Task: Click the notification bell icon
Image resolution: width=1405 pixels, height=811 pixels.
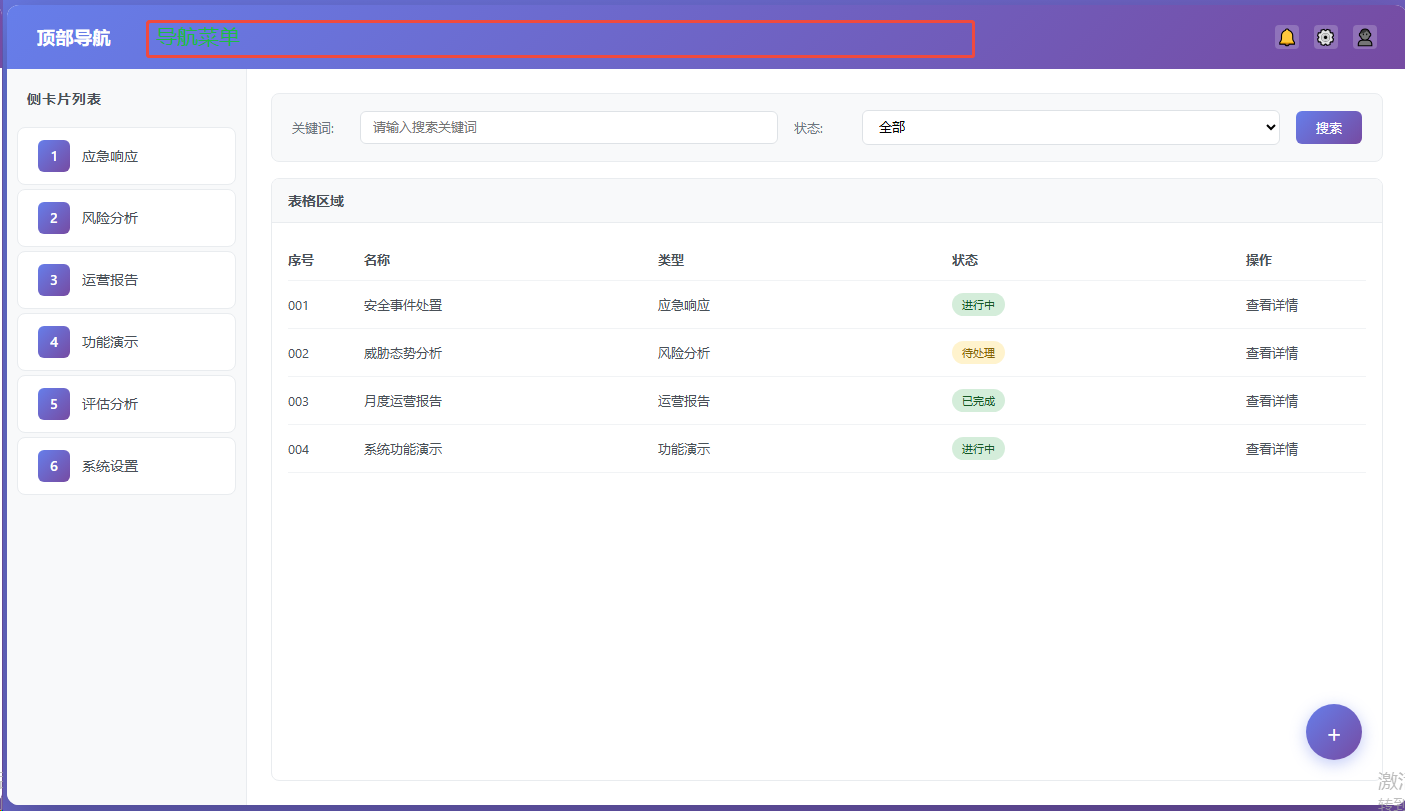Action: [1287, 38]
